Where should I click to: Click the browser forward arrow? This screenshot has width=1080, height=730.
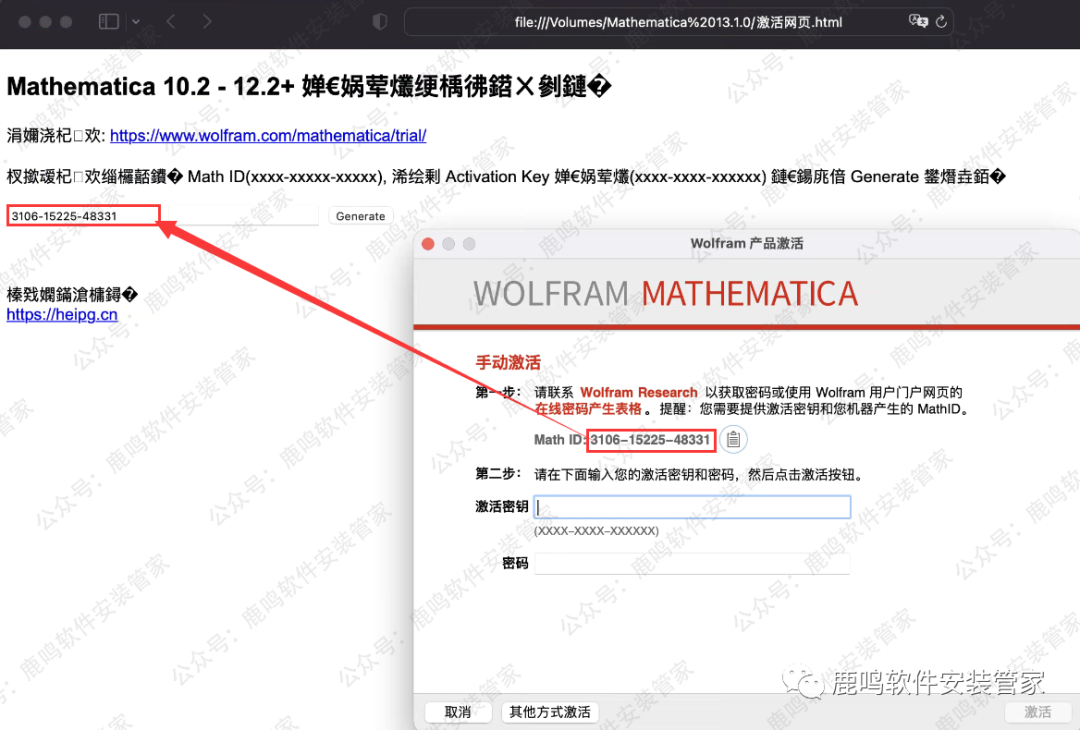tap(206, 22)
